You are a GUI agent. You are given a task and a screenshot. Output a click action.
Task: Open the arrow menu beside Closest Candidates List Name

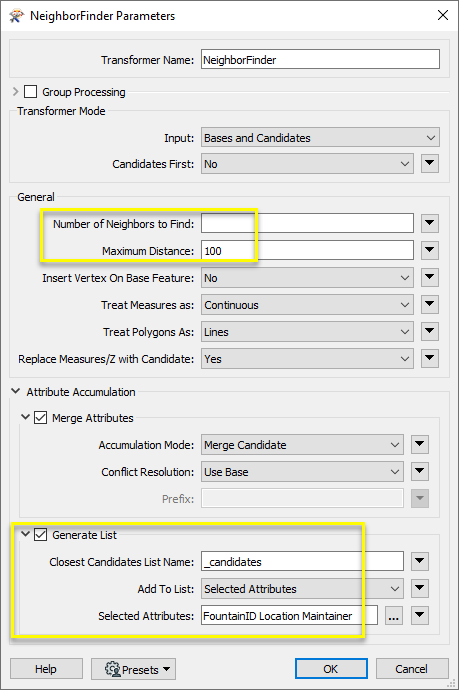point(420,562)
